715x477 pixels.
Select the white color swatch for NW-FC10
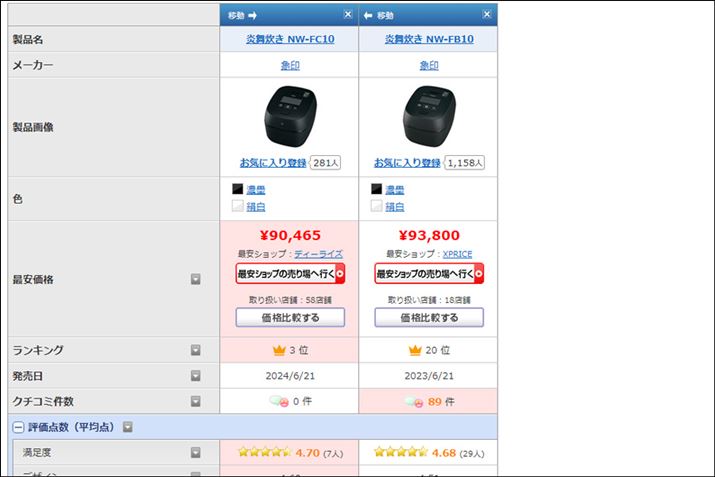[238, 206]
